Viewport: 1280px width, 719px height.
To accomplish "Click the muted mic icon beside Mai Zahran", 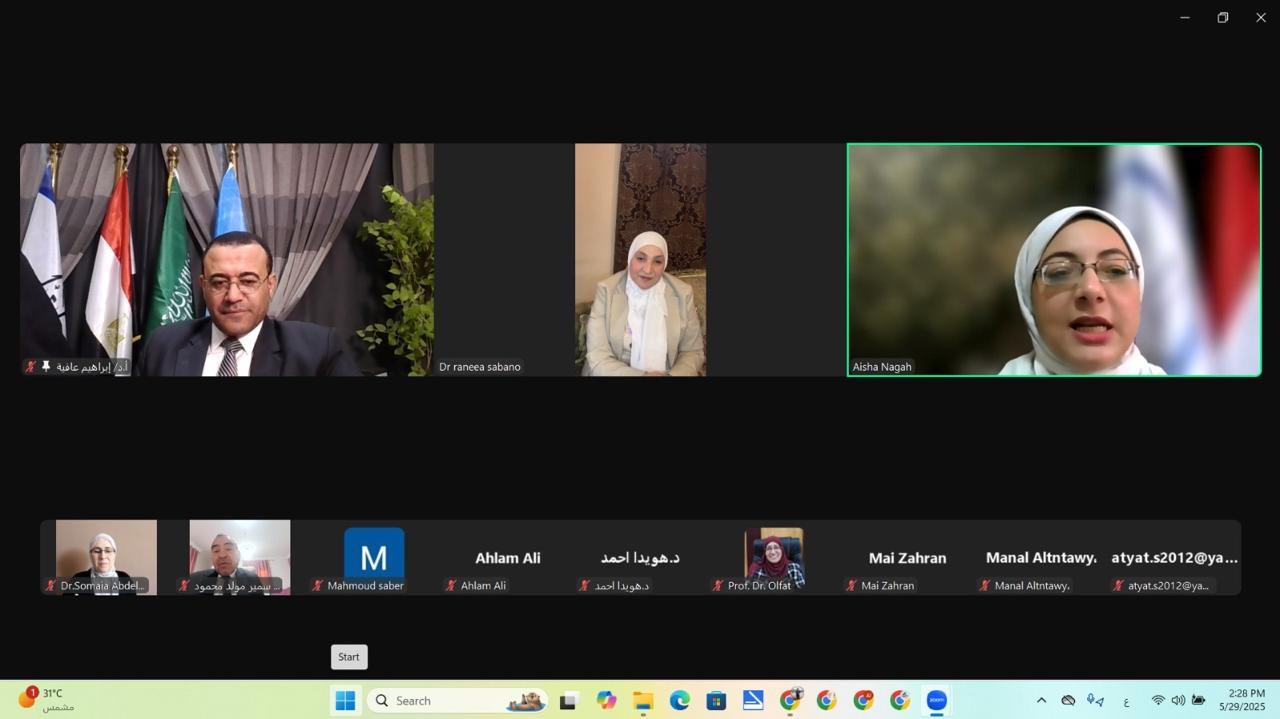I will point(852,586).
